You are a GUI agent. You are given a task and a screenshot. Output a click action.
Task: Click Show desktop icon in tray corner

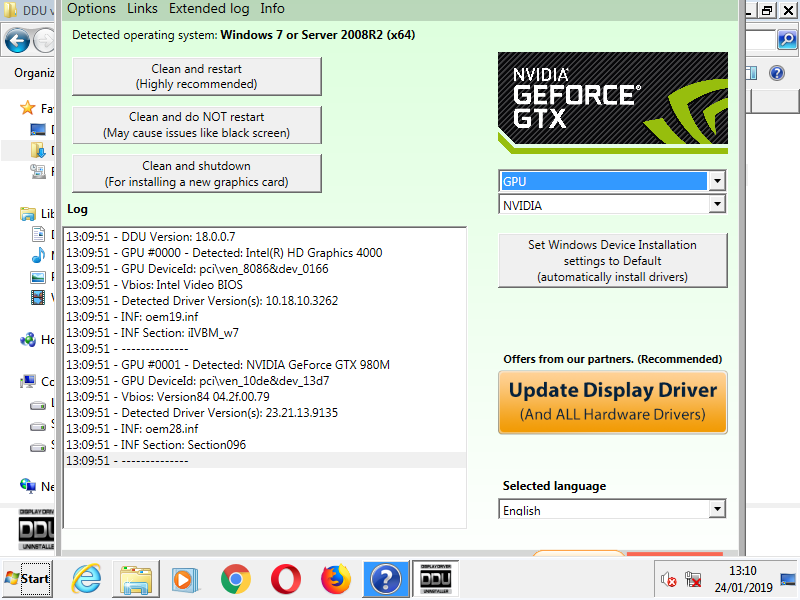point(788,580)
